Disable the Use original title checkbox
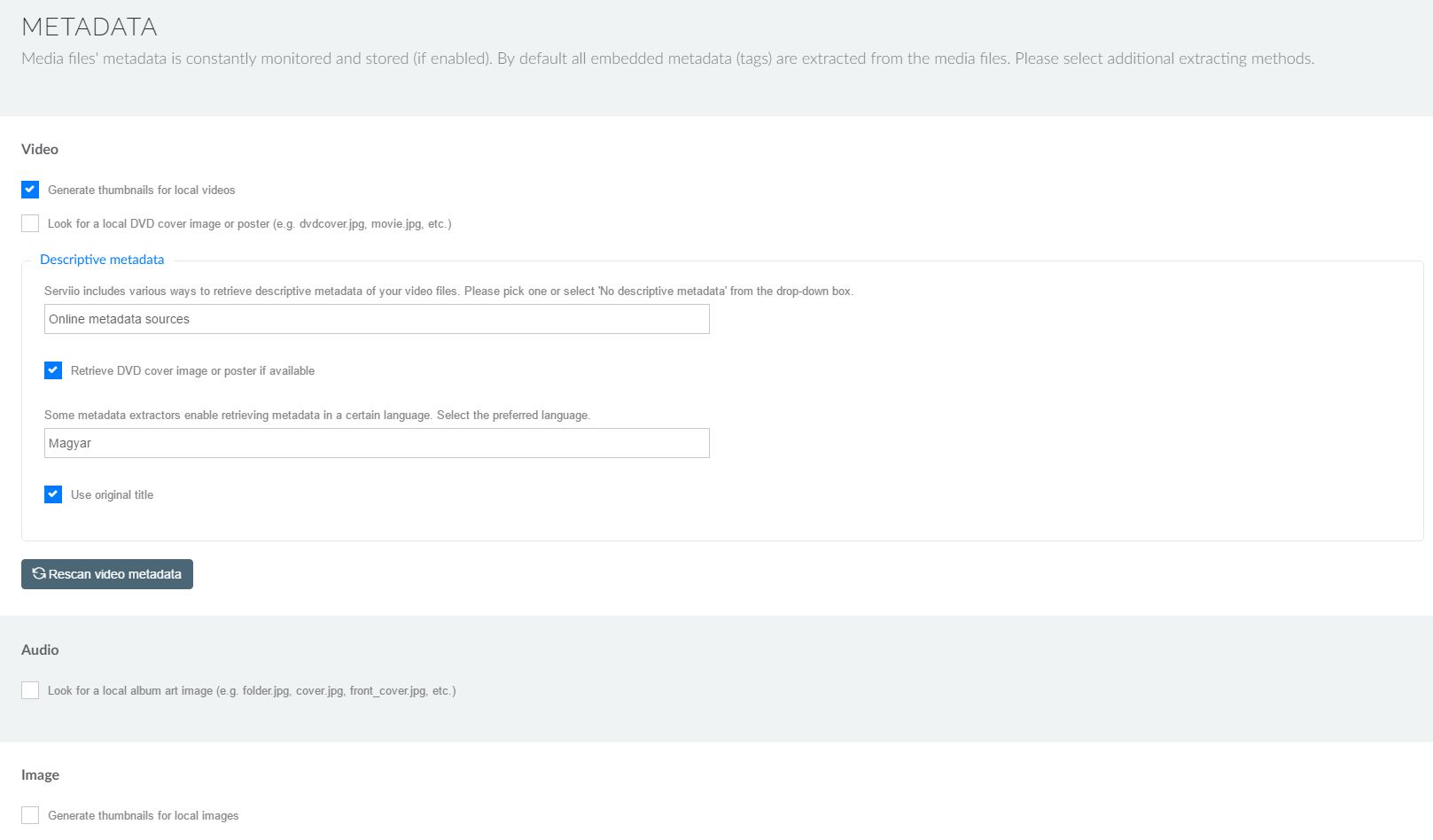 (x=53, y=494)
